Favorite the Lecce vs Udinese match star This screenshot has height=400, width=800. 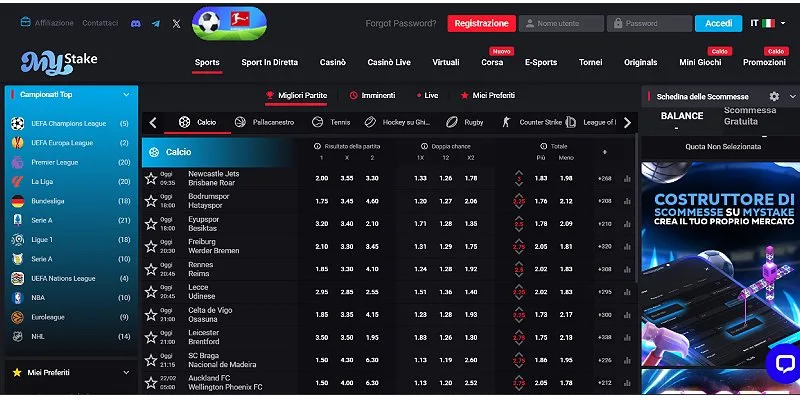(x=151, y=292)
